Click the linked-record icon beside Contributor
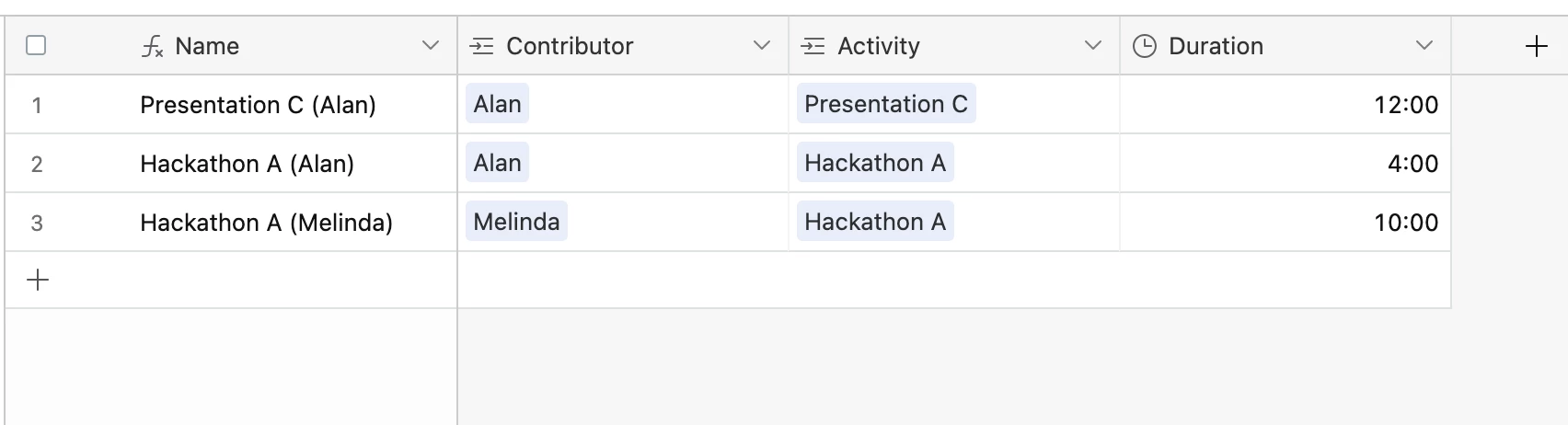Viewport: 1568px width, 425px height. 482,46
